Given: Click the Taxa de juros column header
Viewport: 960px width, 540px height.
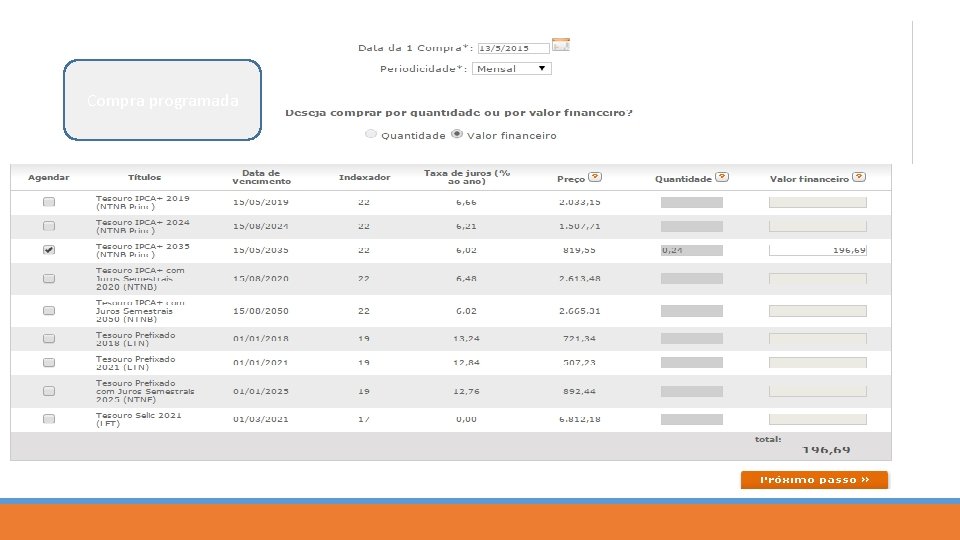Looking at the screenshot, I should (467, 177).
